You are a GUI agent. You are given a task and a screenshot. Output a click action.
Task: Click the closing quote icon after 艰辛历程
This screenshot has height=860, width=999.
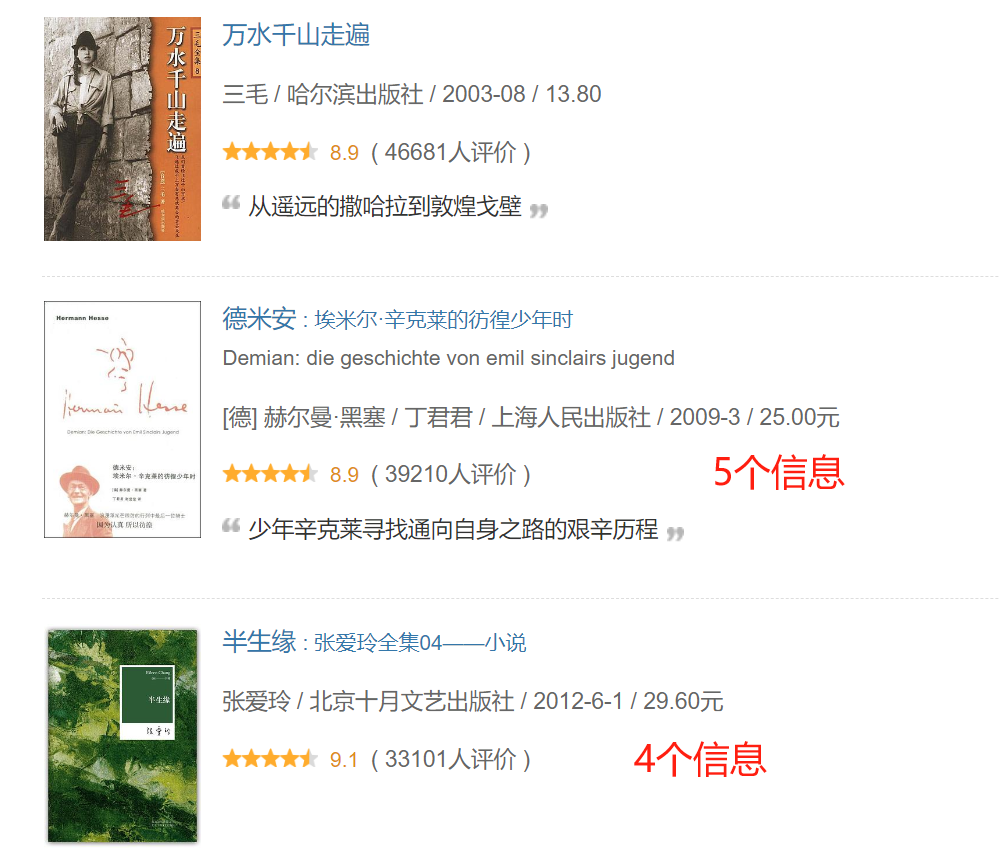[675, 533]
